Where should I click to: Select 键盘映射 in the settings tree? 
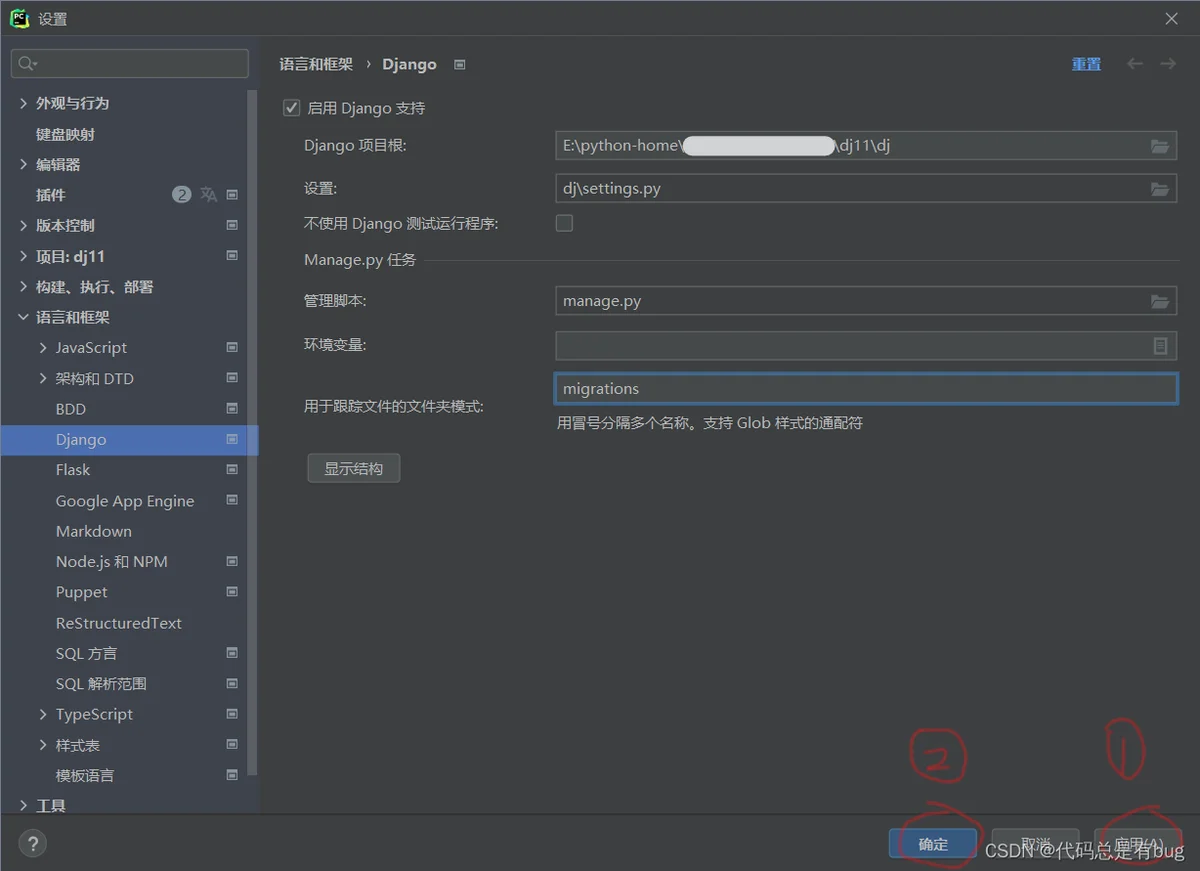66,134
